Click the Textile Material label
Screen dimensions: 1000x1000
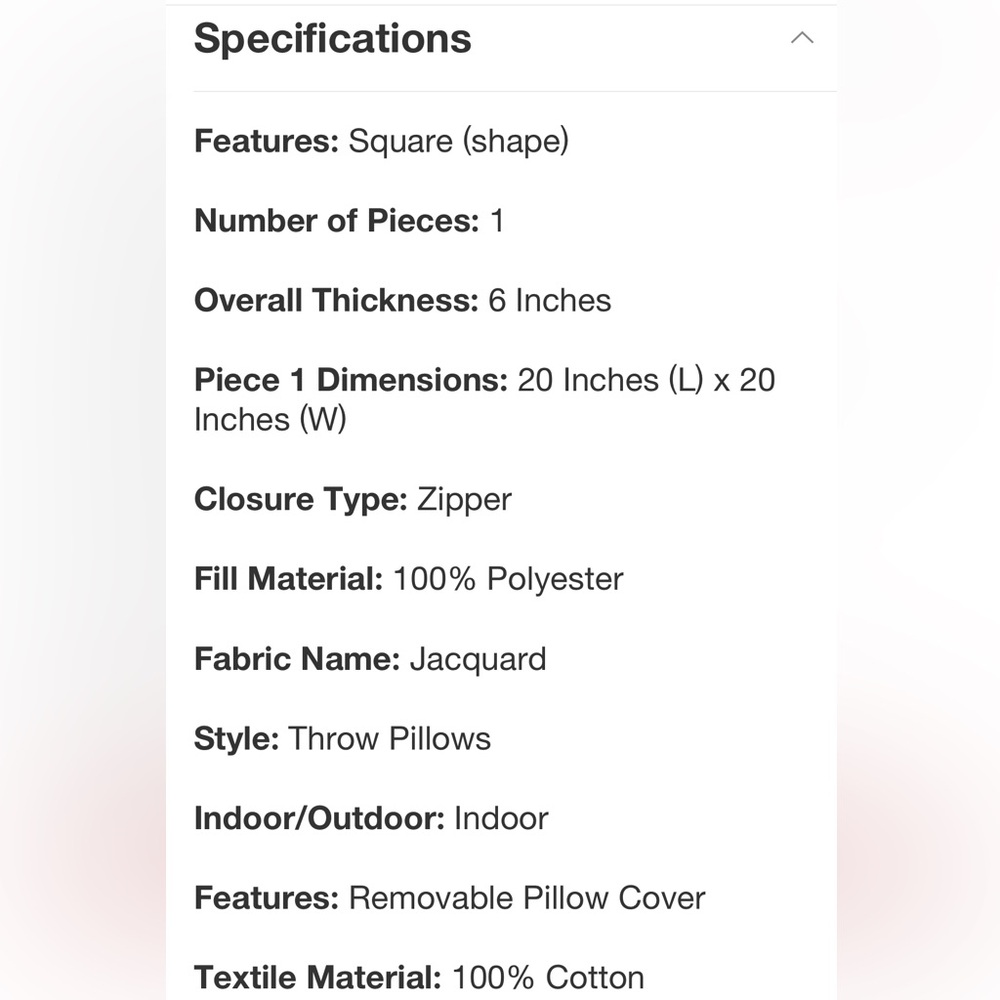[318, 978]
